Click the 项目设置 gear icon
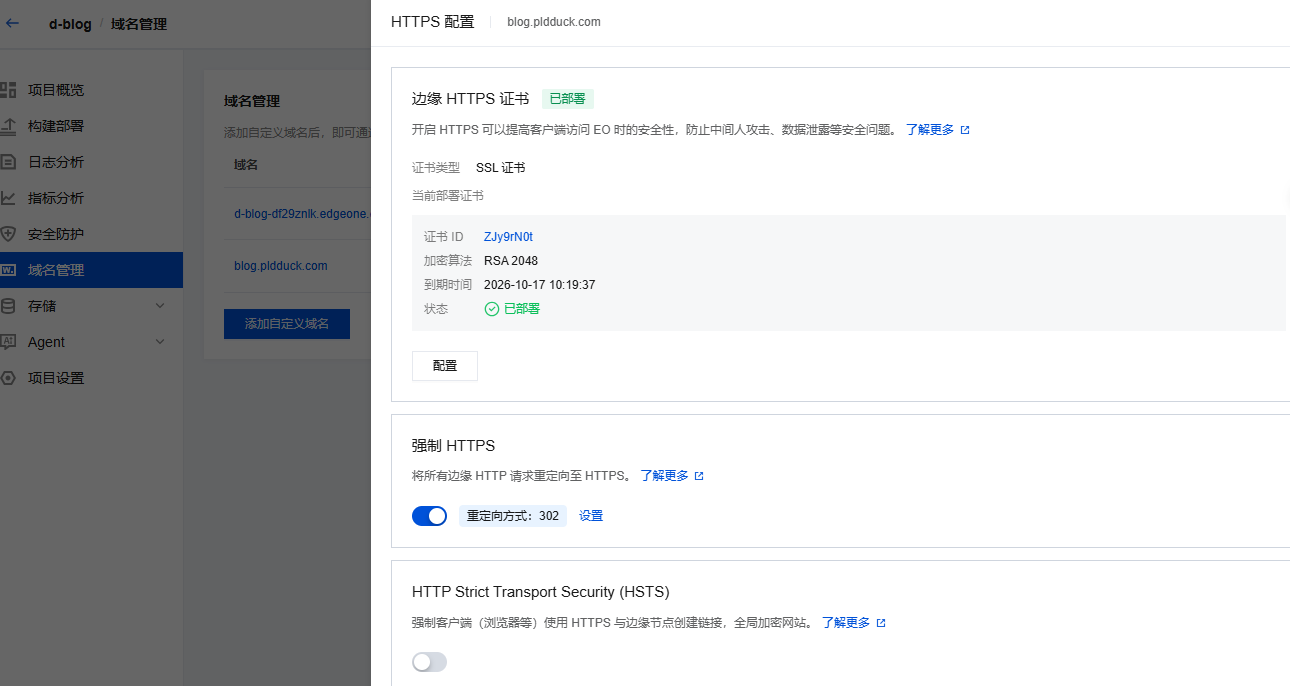This screenshot has height=686, width=1290. click(8, 378)
